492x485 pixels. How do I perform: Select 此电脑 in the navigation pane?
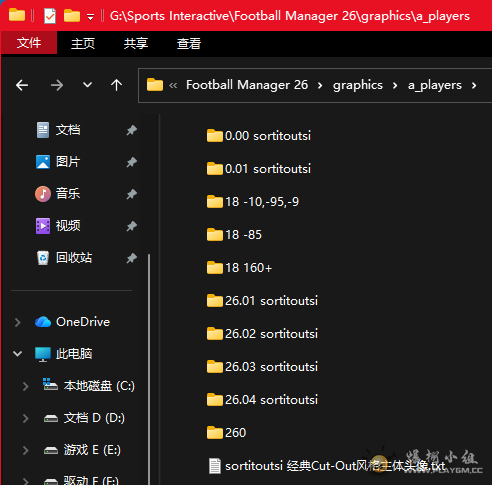click(74, 354)
